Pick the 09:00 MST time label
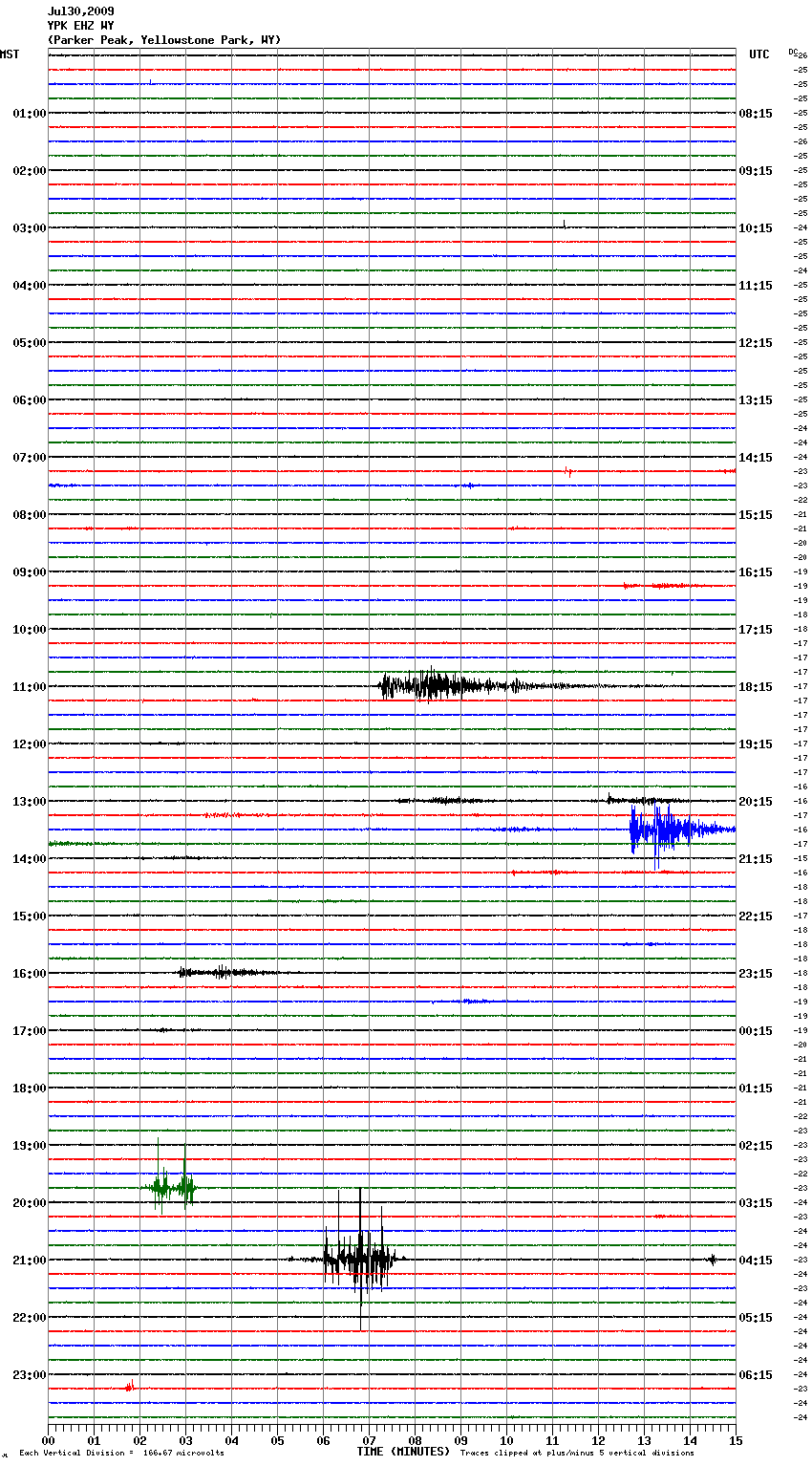 29,572
